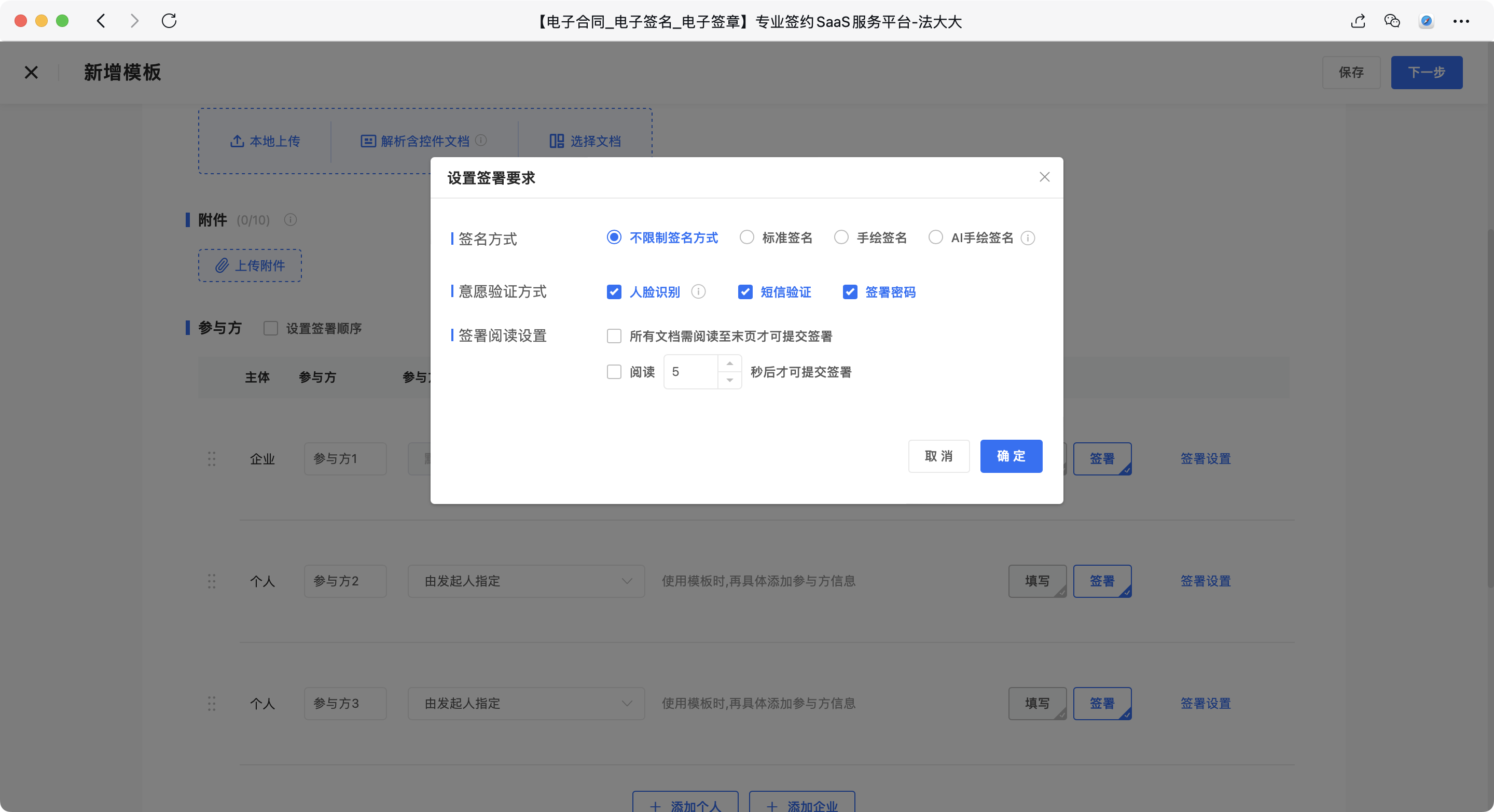Grab drag handle of 参与方1 row

click(212, 459)
